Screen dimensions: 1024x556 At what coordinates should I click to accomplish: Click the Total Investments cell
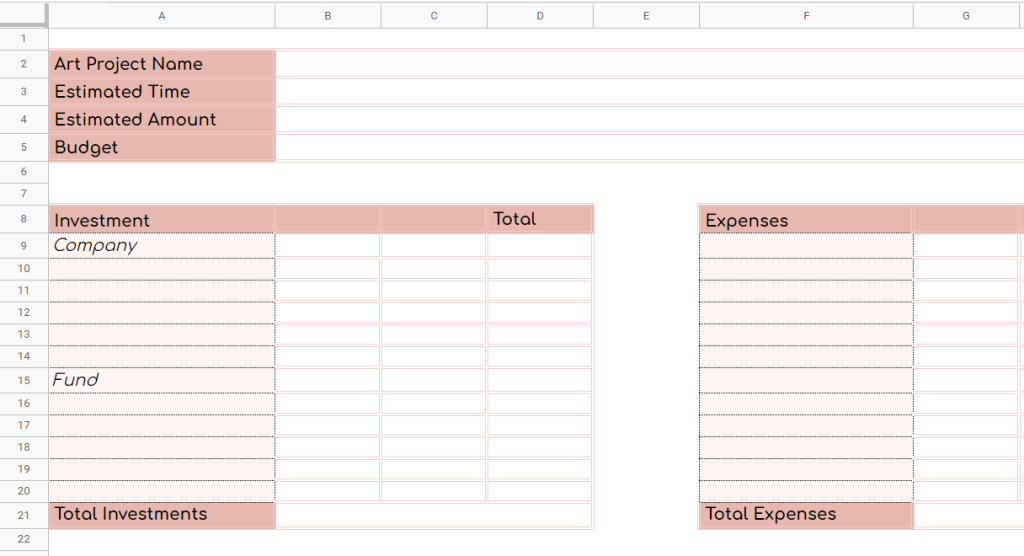(x=162, y=514)
